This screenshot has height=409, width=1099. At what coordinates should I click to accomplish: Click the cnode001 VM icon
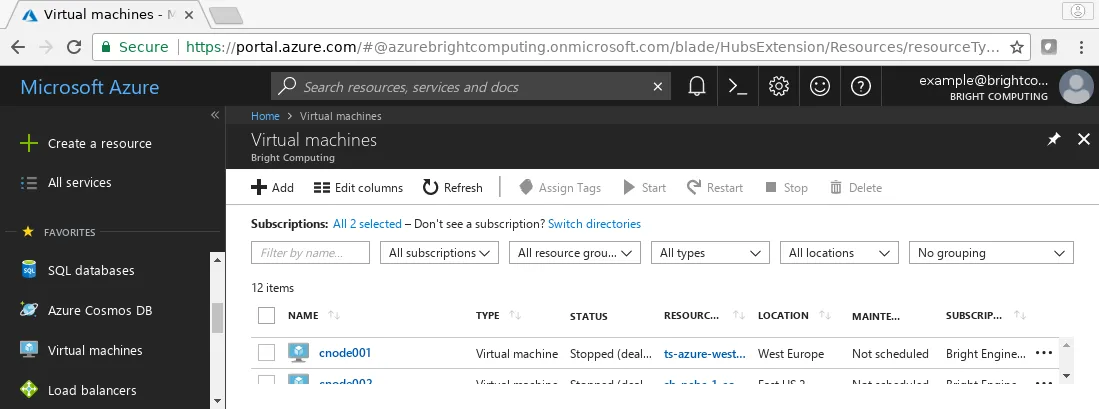[299, 353]
